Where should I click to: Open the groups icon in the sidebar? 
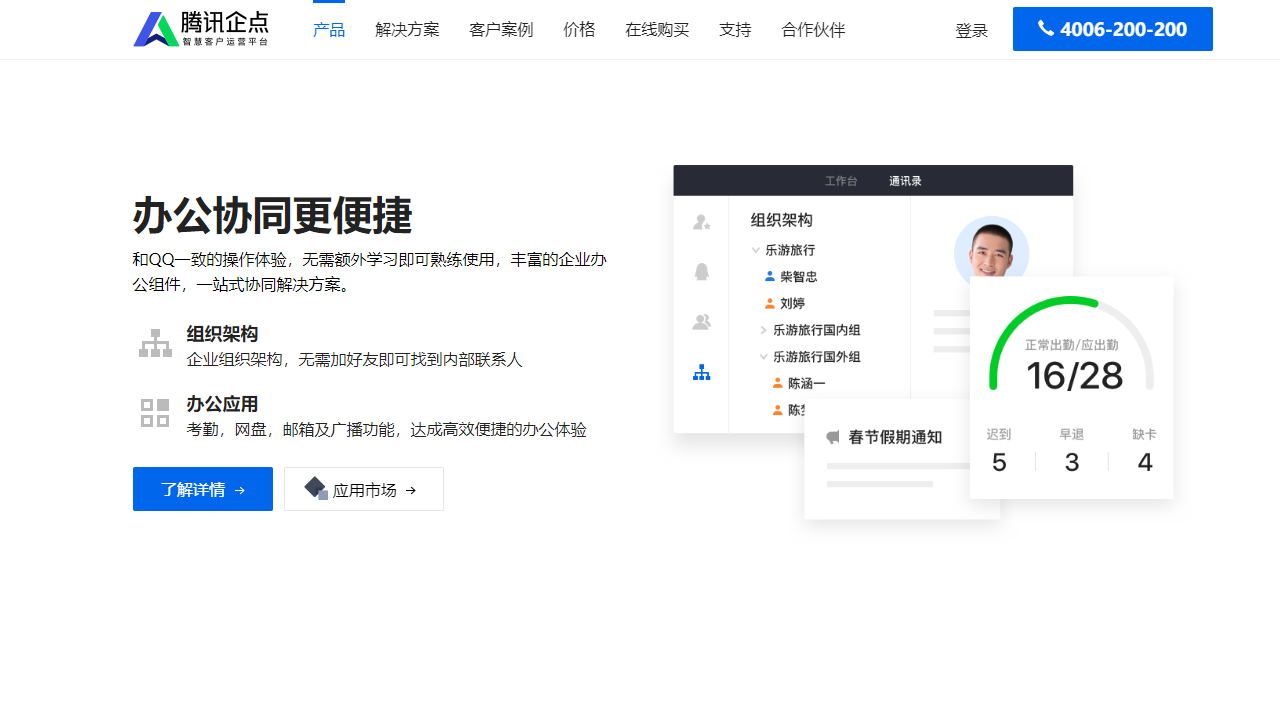(702, 321)
